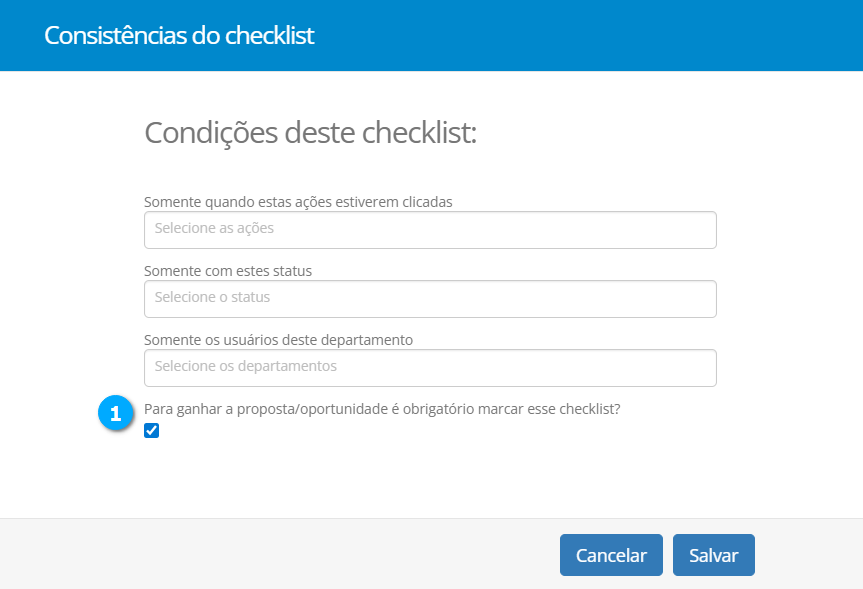Click the word 'checklist' in the dialog title
Screen dimensions: 863x589
click(x=270, y=36)
